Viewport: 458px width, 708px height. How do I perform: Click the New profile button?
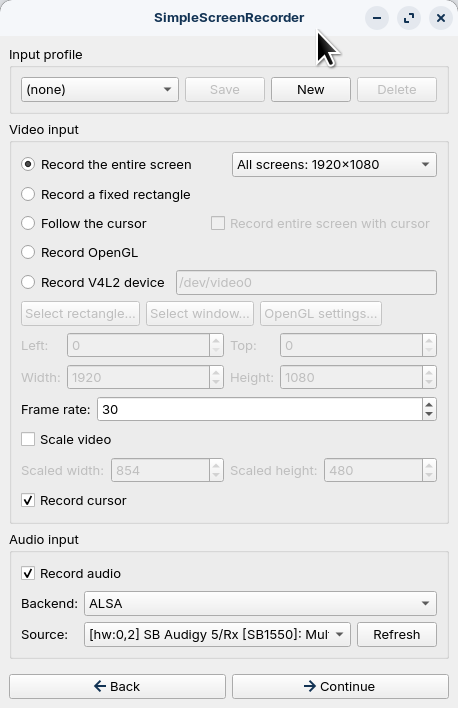[311, 89]
